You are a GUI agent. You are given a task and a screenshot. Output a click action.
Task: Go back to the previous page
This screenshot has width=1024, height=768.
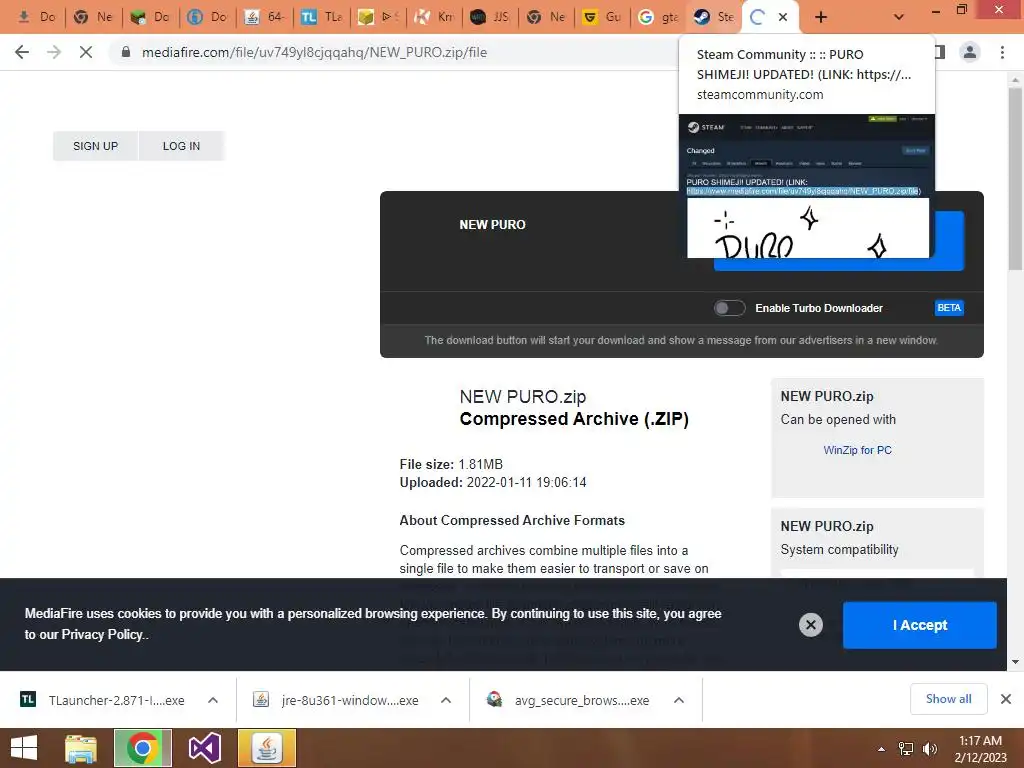pos(22,52)
